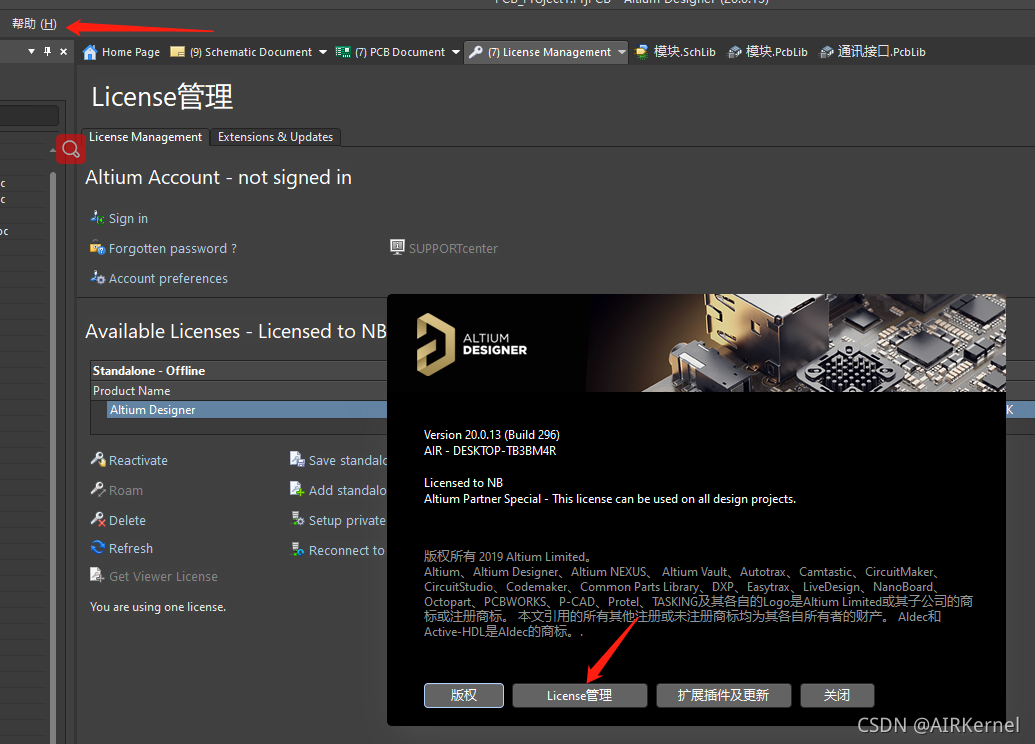The image size is (1035, 744).
Task: Click the Get Viewer License link
Action: coord(163,576)
